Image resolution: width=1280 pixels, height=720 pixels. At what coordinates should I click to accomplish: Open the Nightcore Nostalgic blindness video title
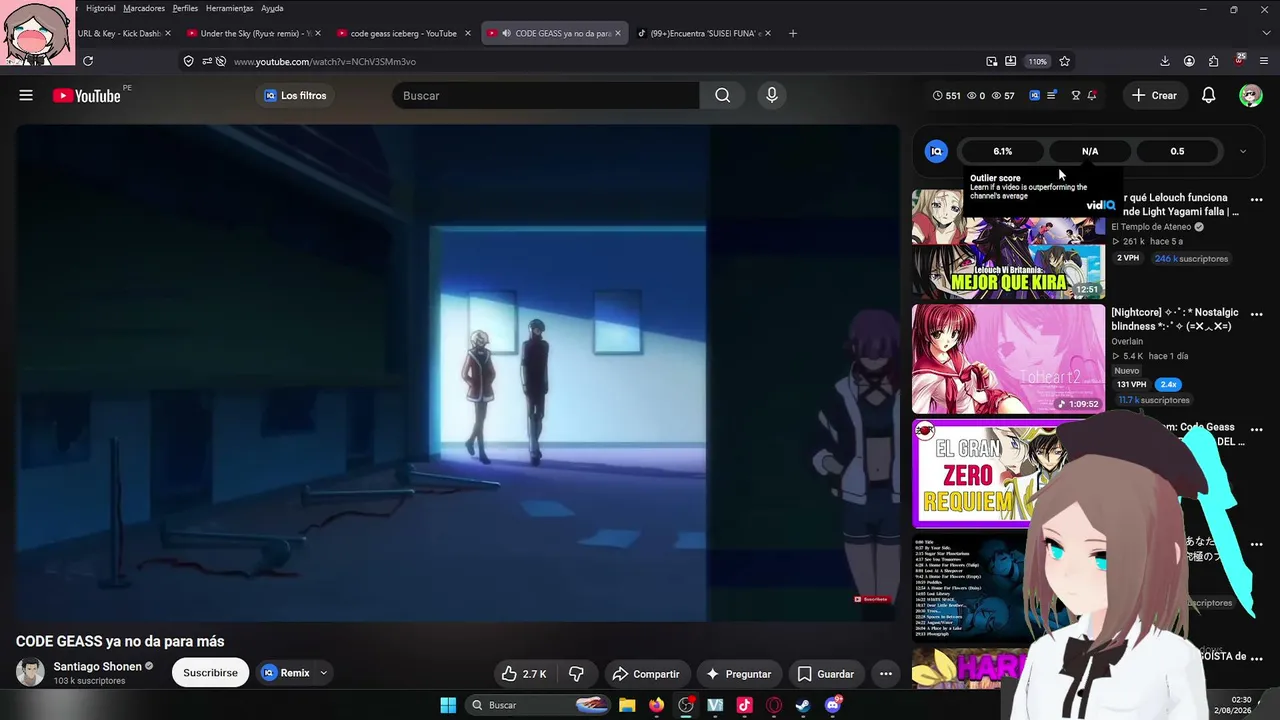[1175, 319]
